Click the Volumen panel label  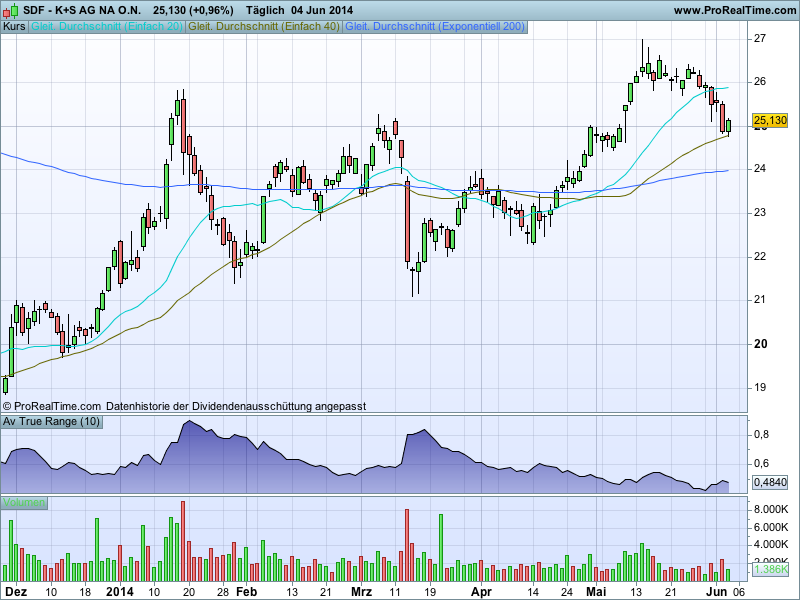23,503
